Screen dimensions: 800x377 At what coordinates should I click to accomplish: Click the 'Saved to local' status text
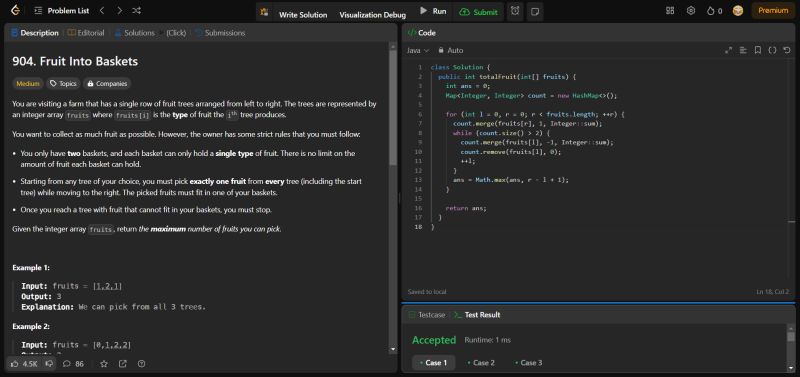click(427, 292)
